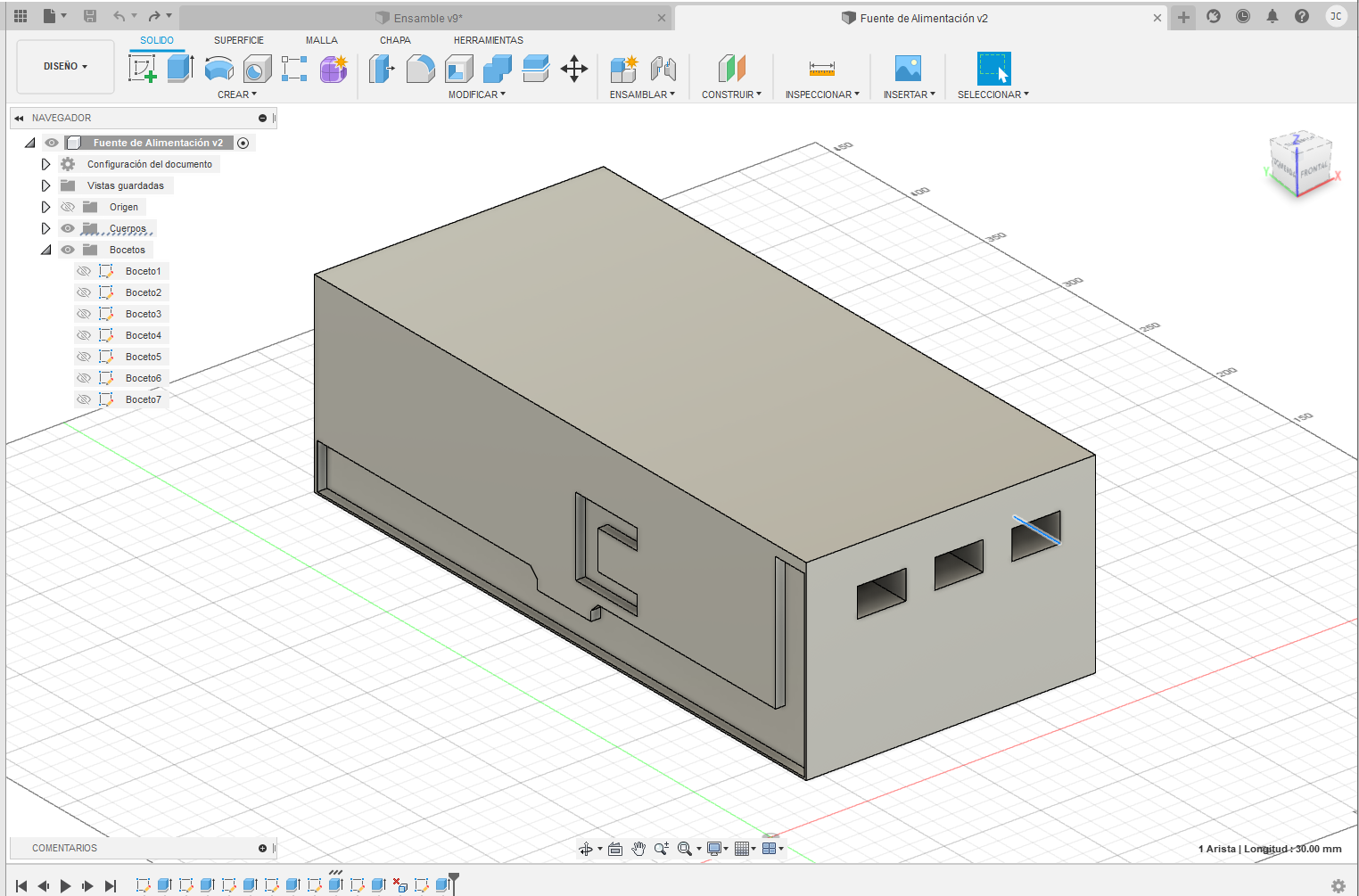Select the Orbit tool in navigation bar
The width and height of the screenshot is (1359, 896).
pos(586,849)
